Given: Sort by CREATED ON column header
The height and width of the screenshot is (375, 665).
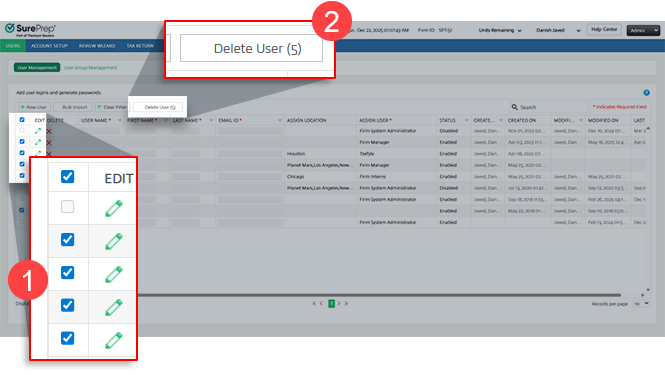Looking at the screenshot, I should pos(522,120).
